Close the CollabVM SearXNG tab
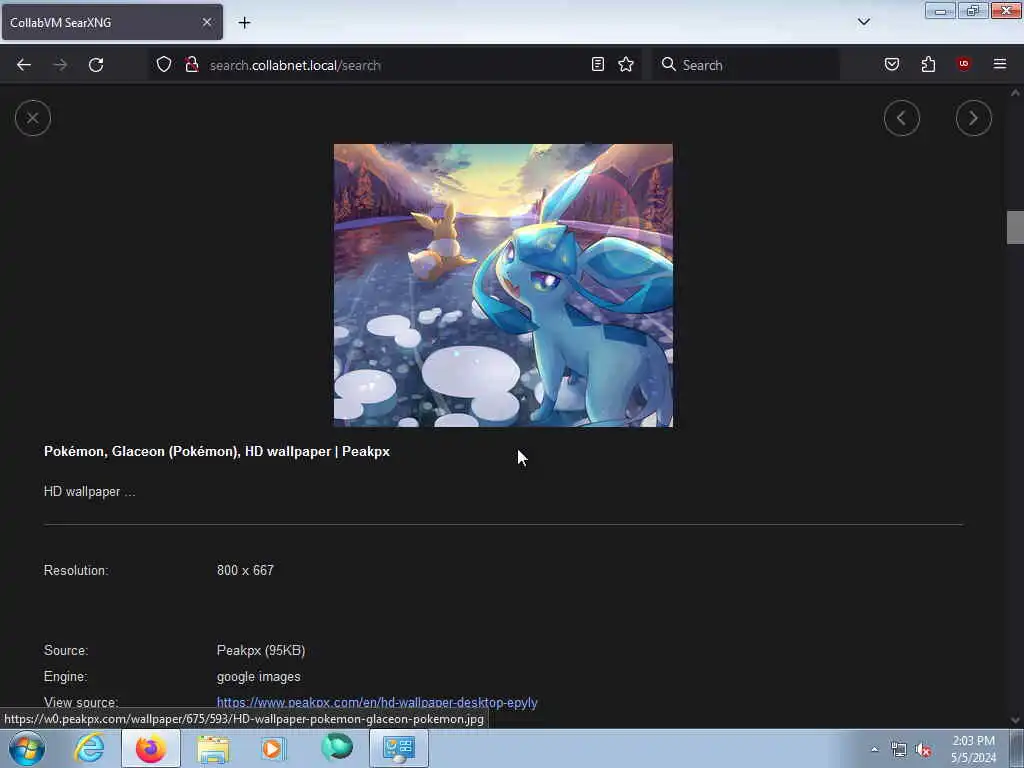Image resolution: width=1024 pixels, height=768 pixels. pos(207,22)
